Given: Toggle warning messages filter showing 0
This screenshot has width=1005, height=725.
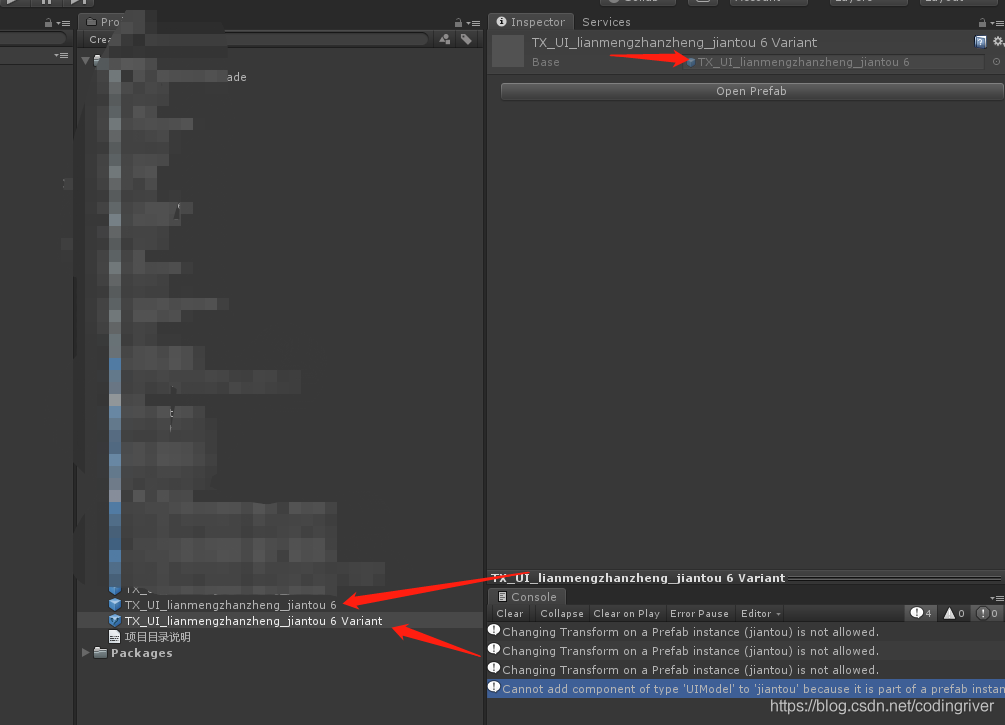Looking at the screenshot, I should pos(954,613).
